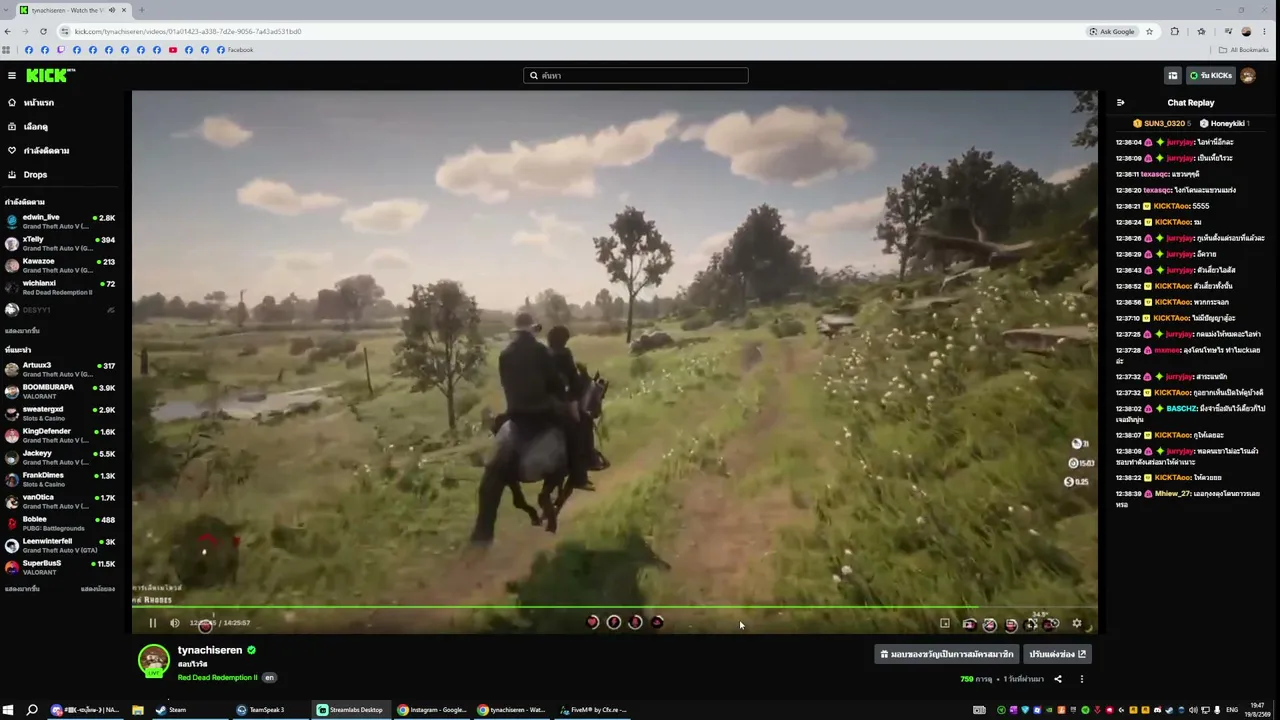Collapse the Chat Replay panel
The image size is (1280, 720).
tap(1121, 102)
